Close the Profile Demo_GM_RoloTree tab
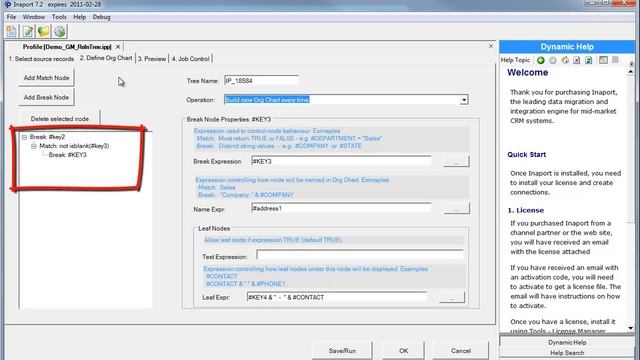Image resolution: width=640 pixels, height=360 pixels. pos(118,47)
